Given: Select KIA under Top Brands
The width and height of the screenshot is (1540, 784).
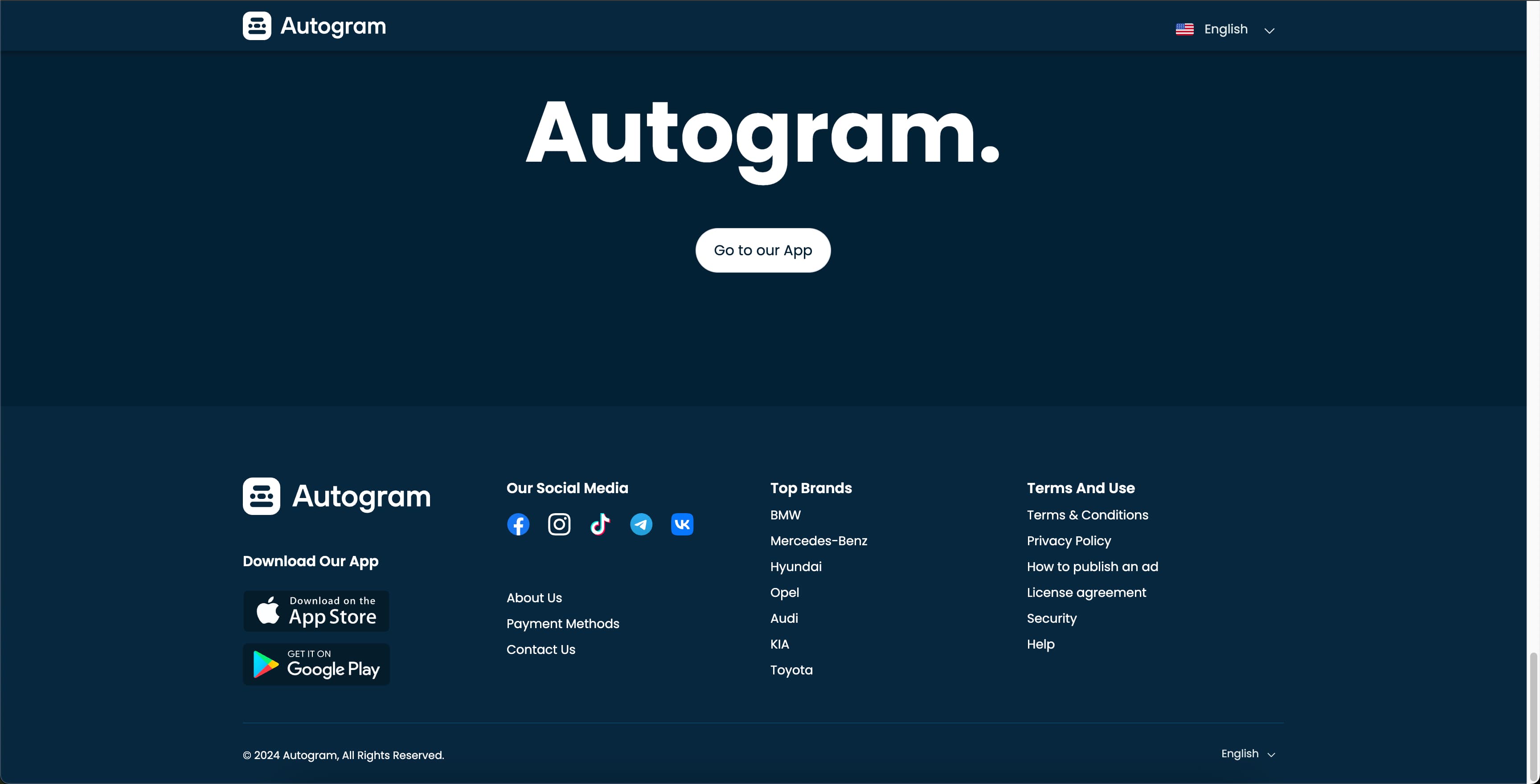Looking at the screenshot, I should [779, 644].
